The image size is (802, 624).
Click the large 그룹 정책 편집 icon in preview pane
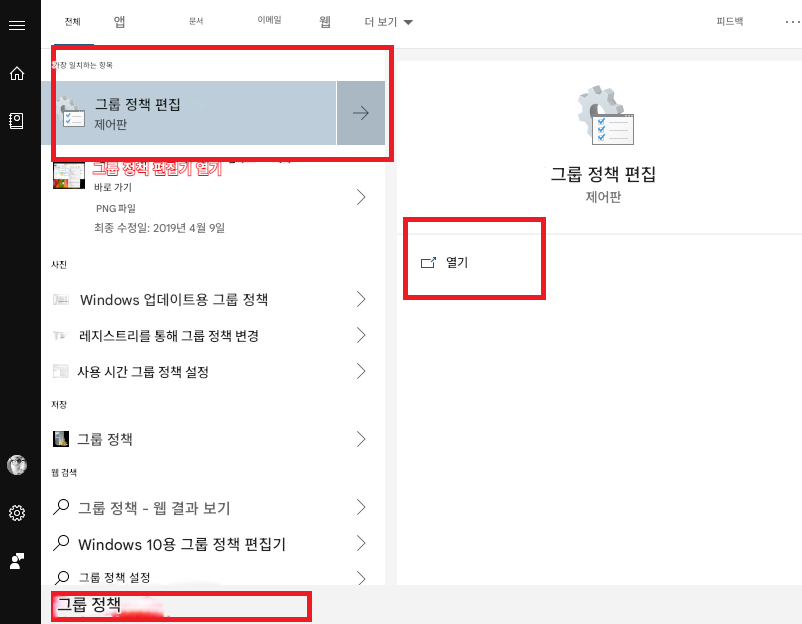(x=606, y=115)
